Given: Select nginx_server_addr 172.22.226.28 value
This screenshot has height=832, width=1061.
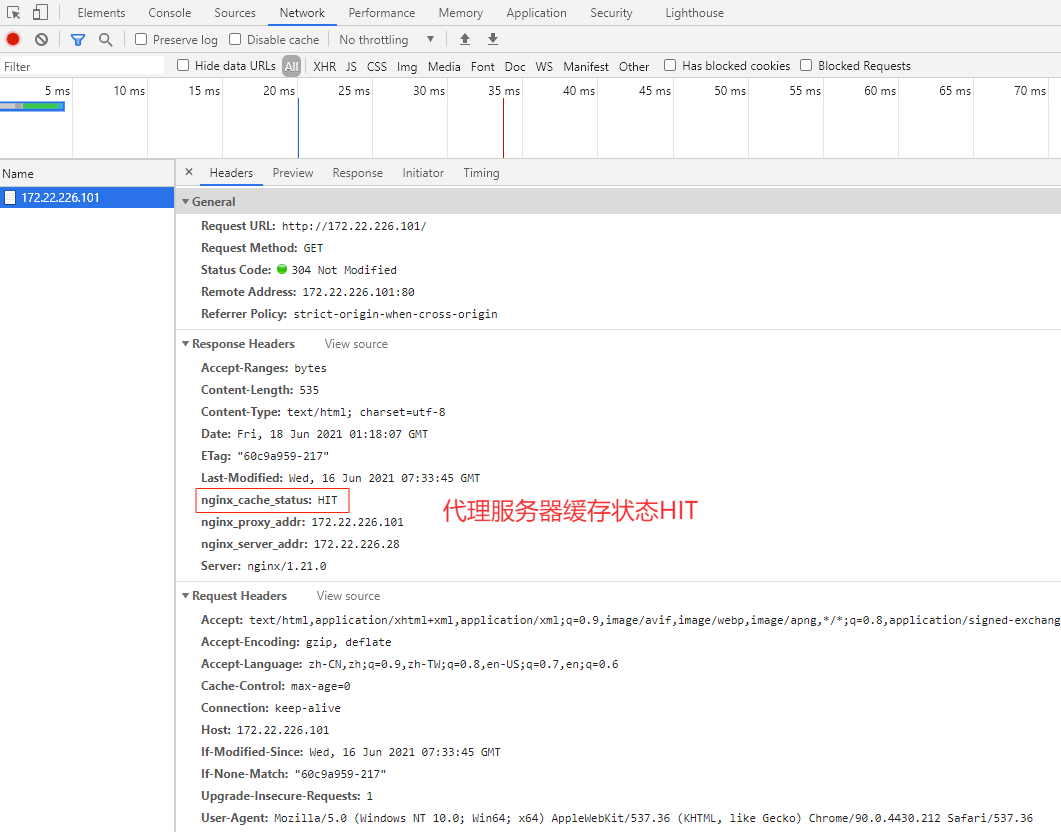Looking at the screenshot, I should pyautogui.click(x=357, y=544).
